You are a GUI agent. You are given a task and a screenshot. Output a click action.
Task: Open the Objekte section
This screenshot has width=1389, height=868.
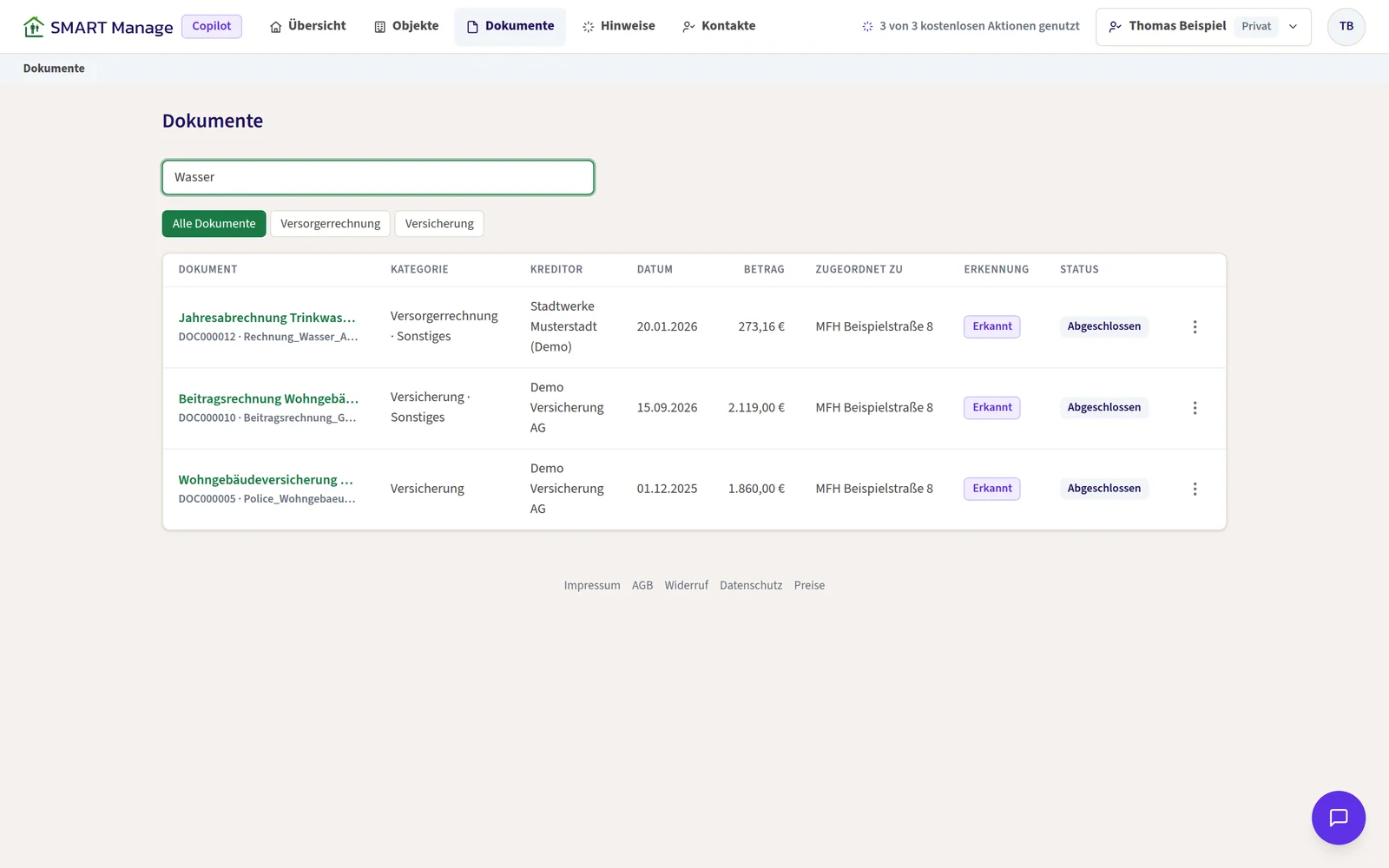pyautogui.click(x=406, y=26)
